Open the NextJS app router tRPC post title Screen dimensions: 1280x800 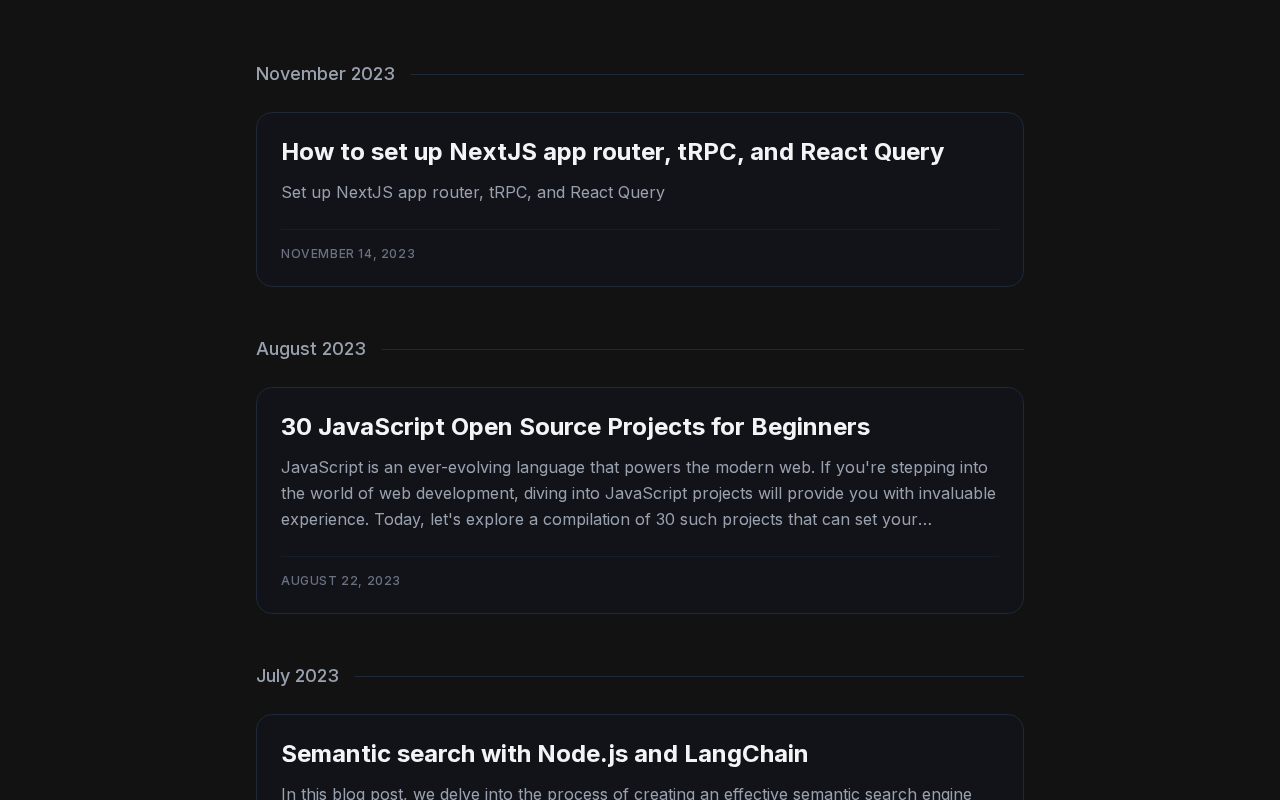point(612,152)
